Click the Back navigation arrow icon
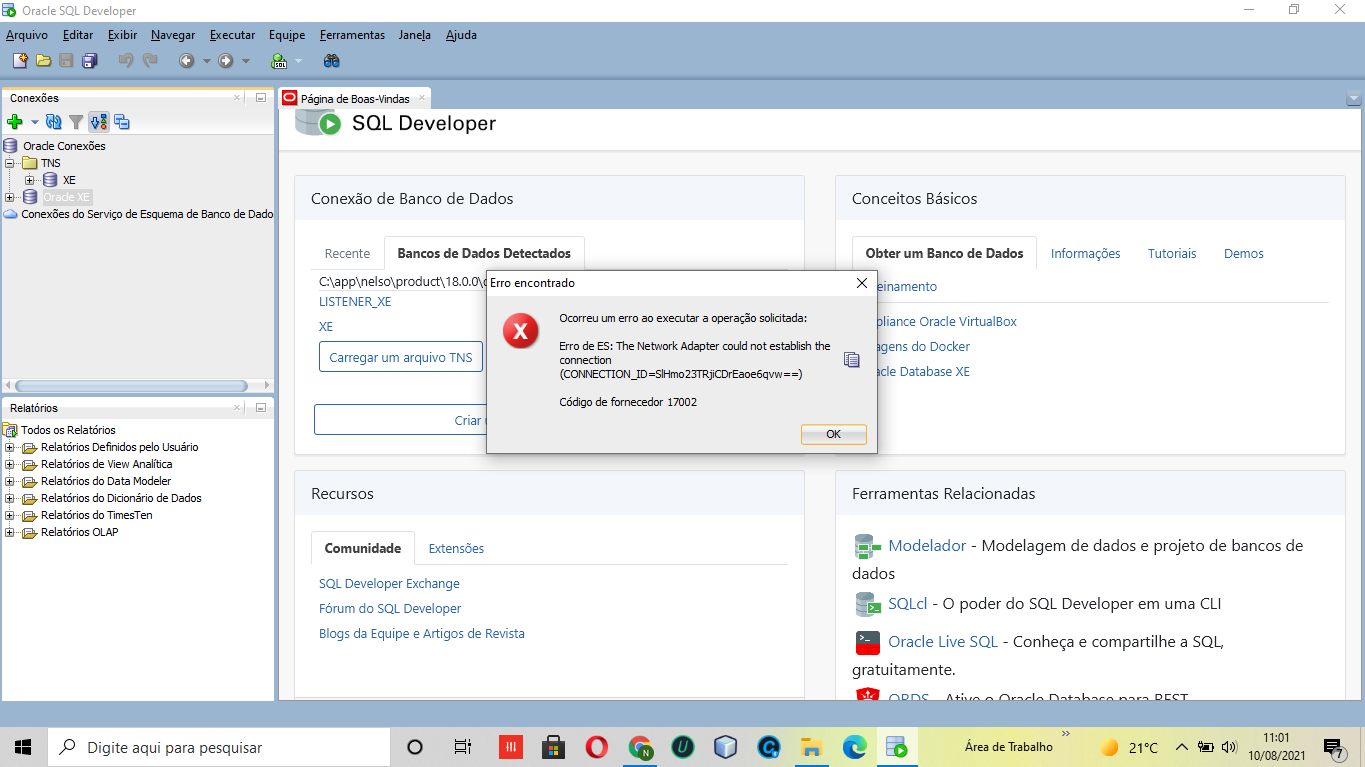1365x767 pixels. point(187,61)
